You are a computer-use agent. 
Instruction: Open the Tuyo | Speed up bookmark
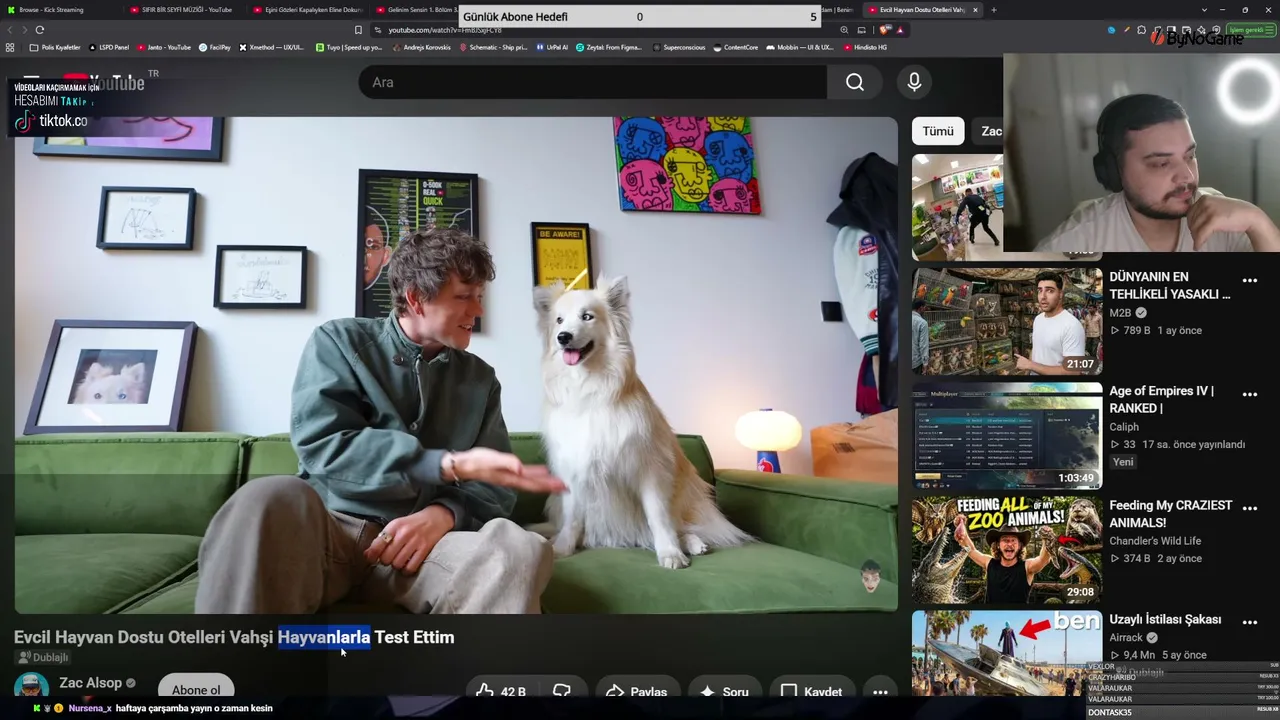point(349,47)
